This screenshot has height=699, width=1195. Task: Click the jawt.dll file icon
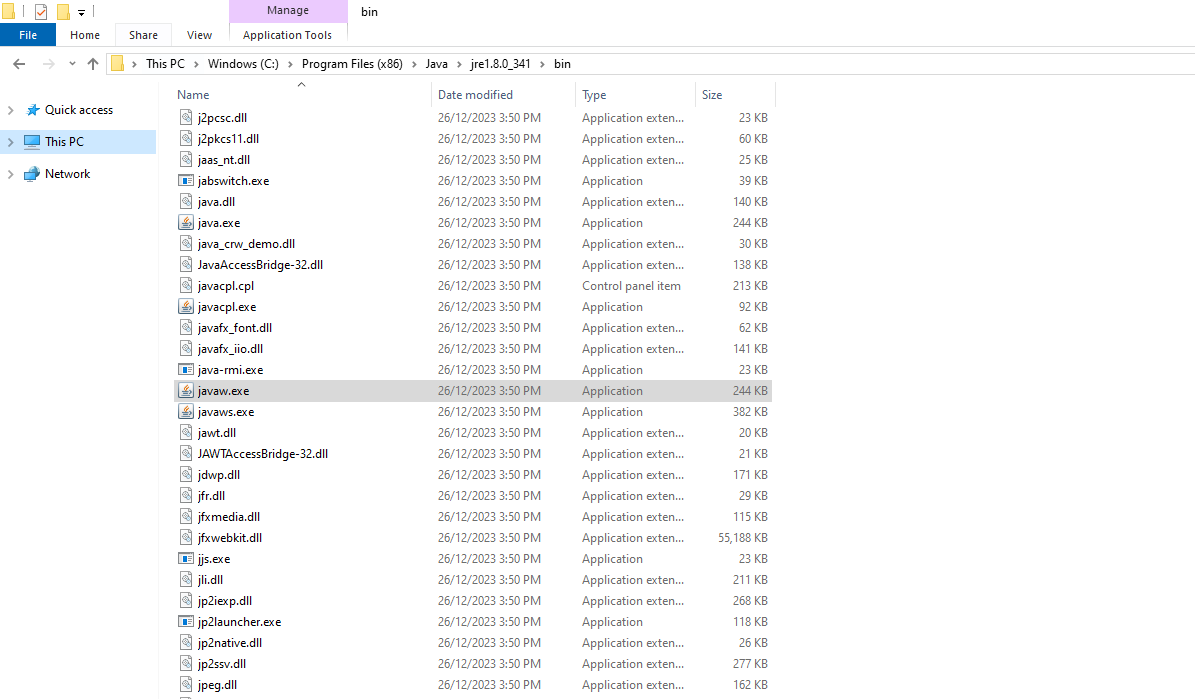point(185,432)
